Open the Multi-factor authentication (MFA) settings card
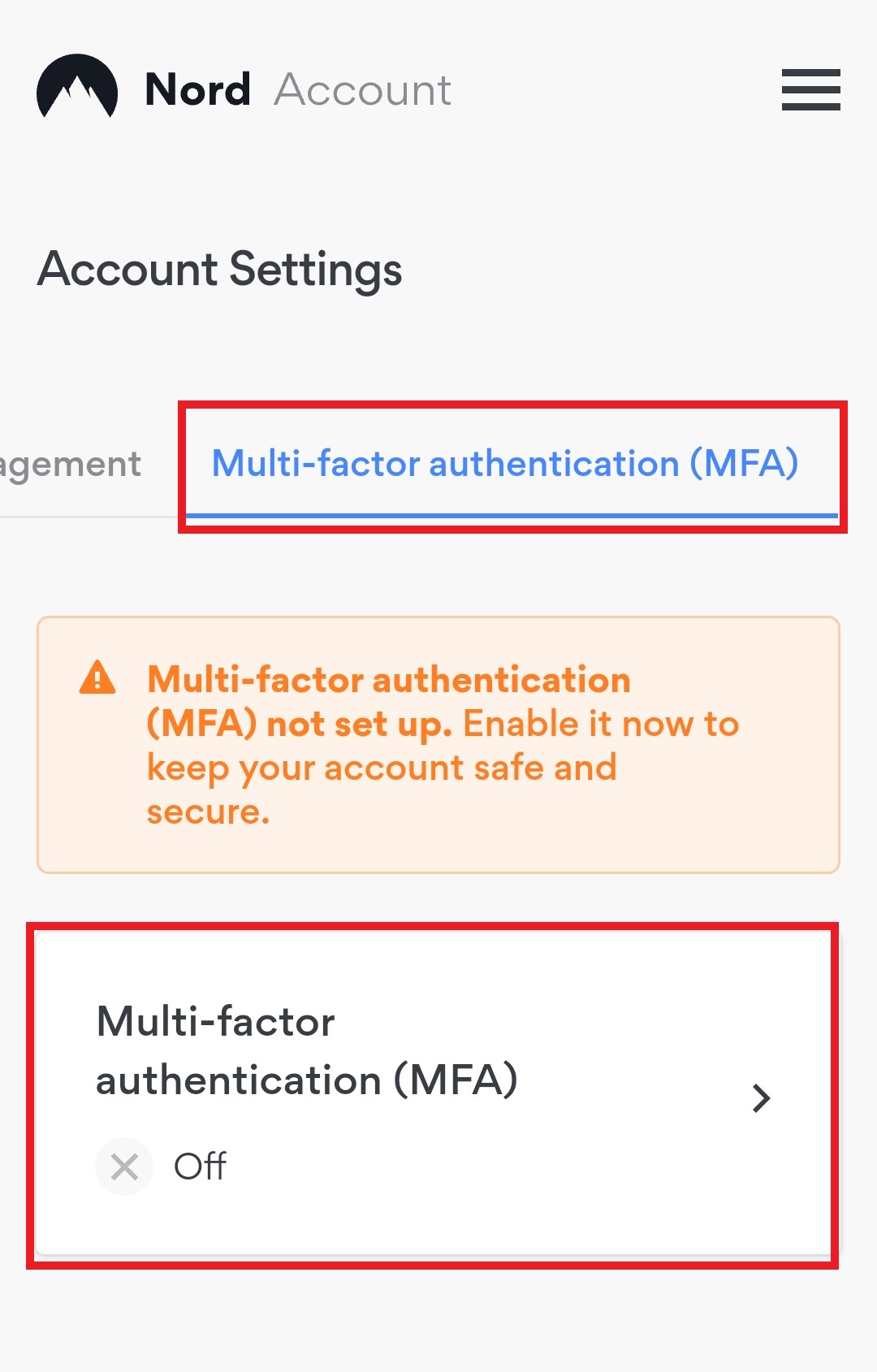877x1372 pixels. click(x=438, y=1097)
